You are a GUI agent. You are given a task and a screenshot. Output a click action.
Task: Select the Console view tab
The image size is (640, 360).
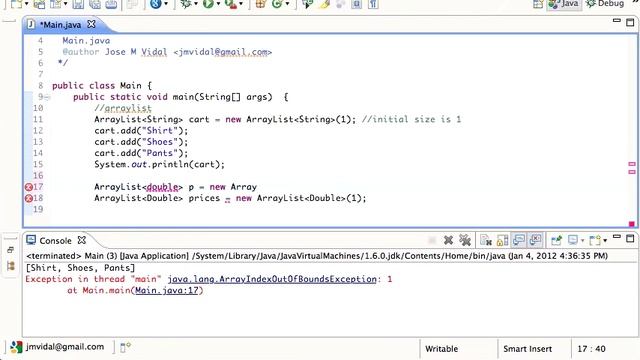coord(55,240)
